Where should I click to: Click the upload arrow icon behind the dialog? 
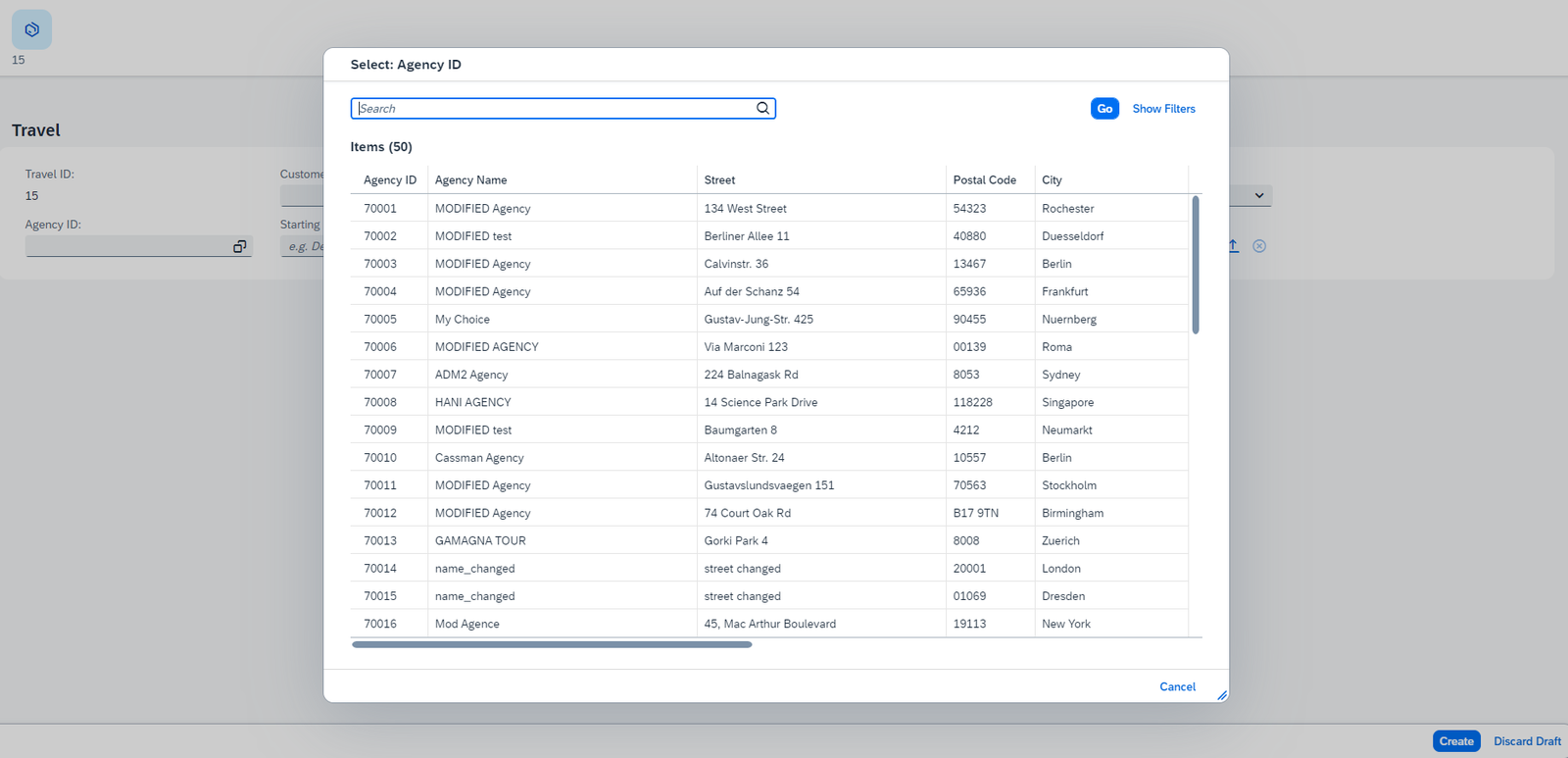(1233, 246)
